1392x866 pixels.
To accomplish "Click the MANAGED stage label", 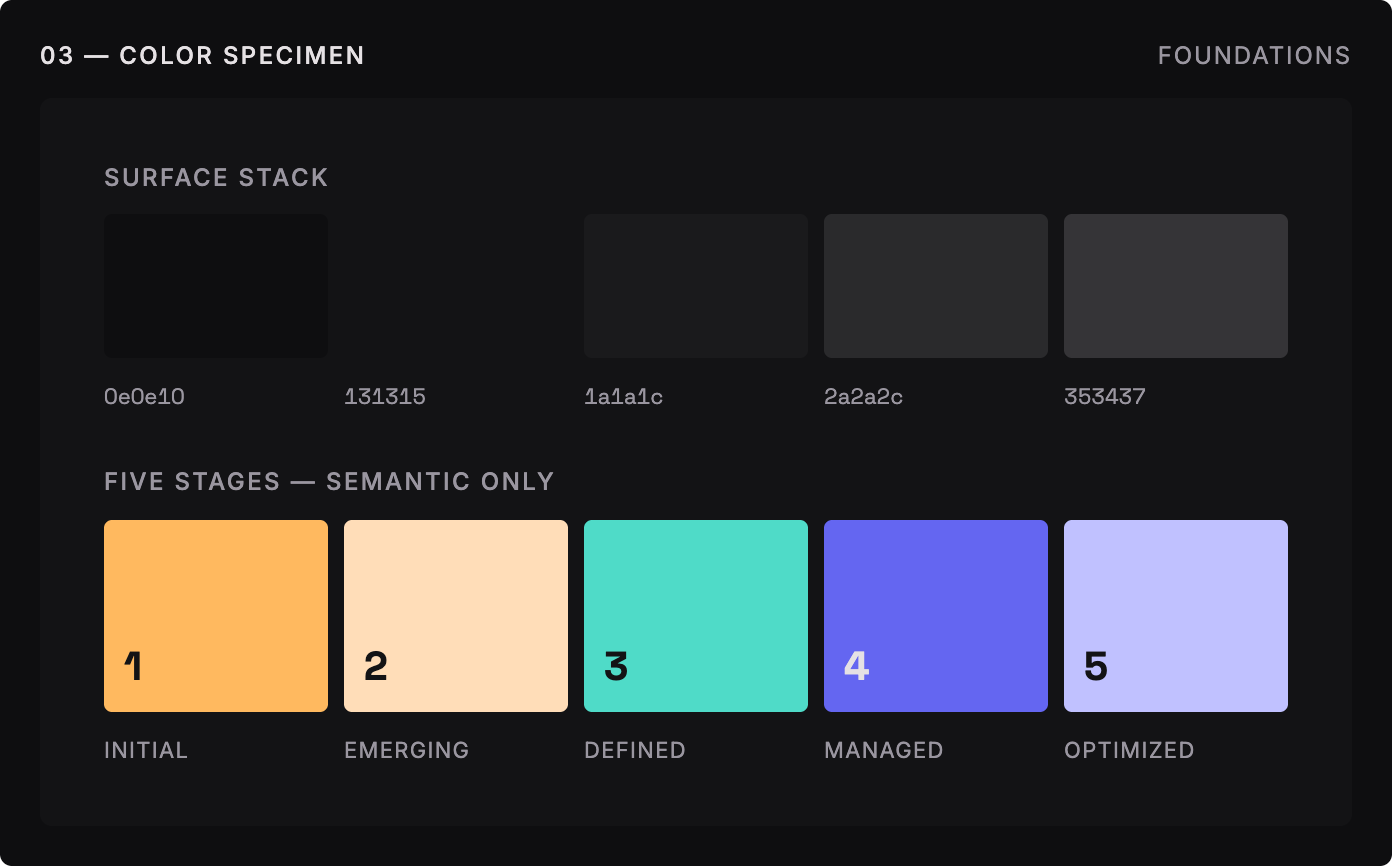I will 884,750.
